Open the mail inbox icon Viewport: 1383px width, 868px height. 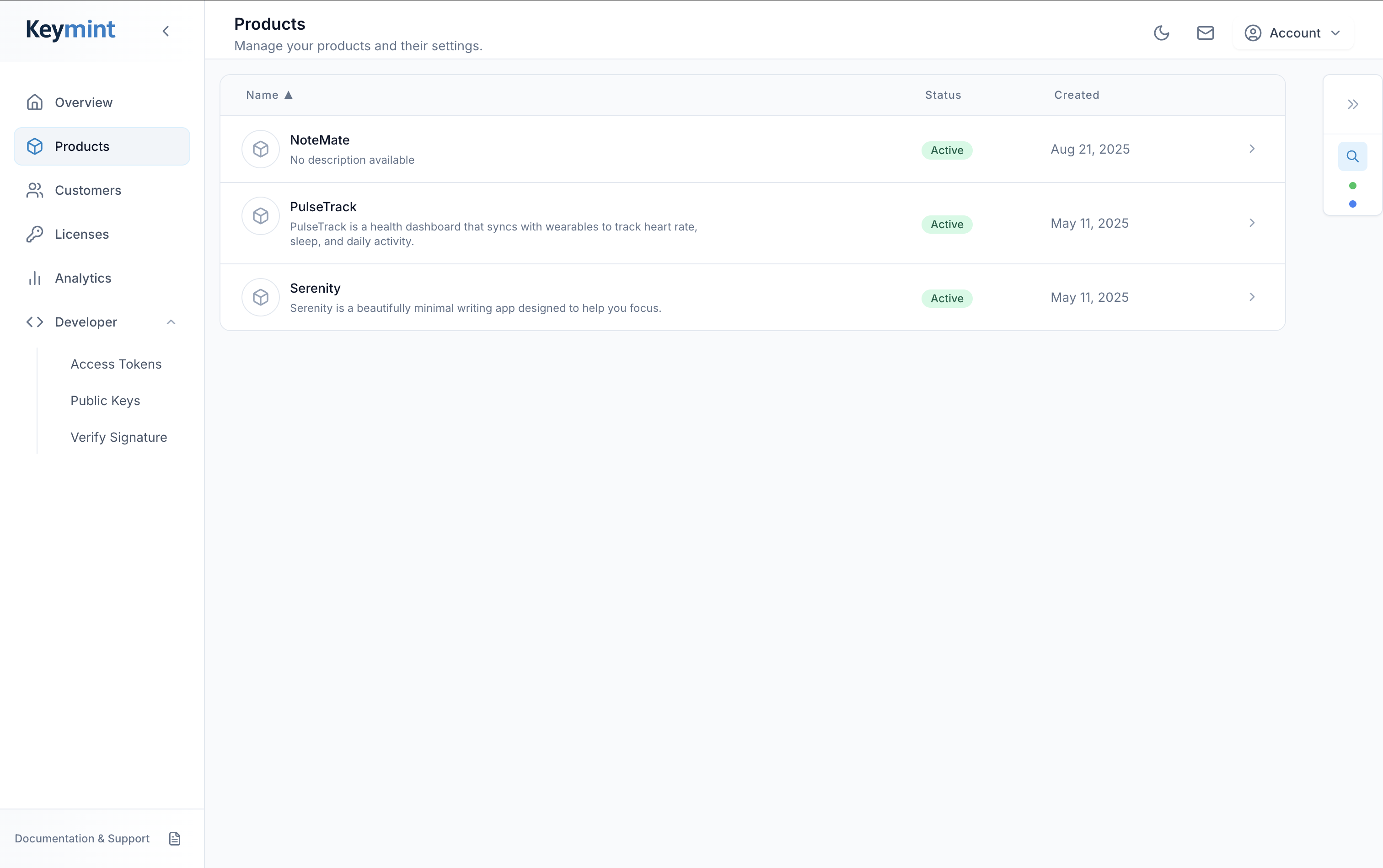pyautogui.click(x=1205, y=33)
